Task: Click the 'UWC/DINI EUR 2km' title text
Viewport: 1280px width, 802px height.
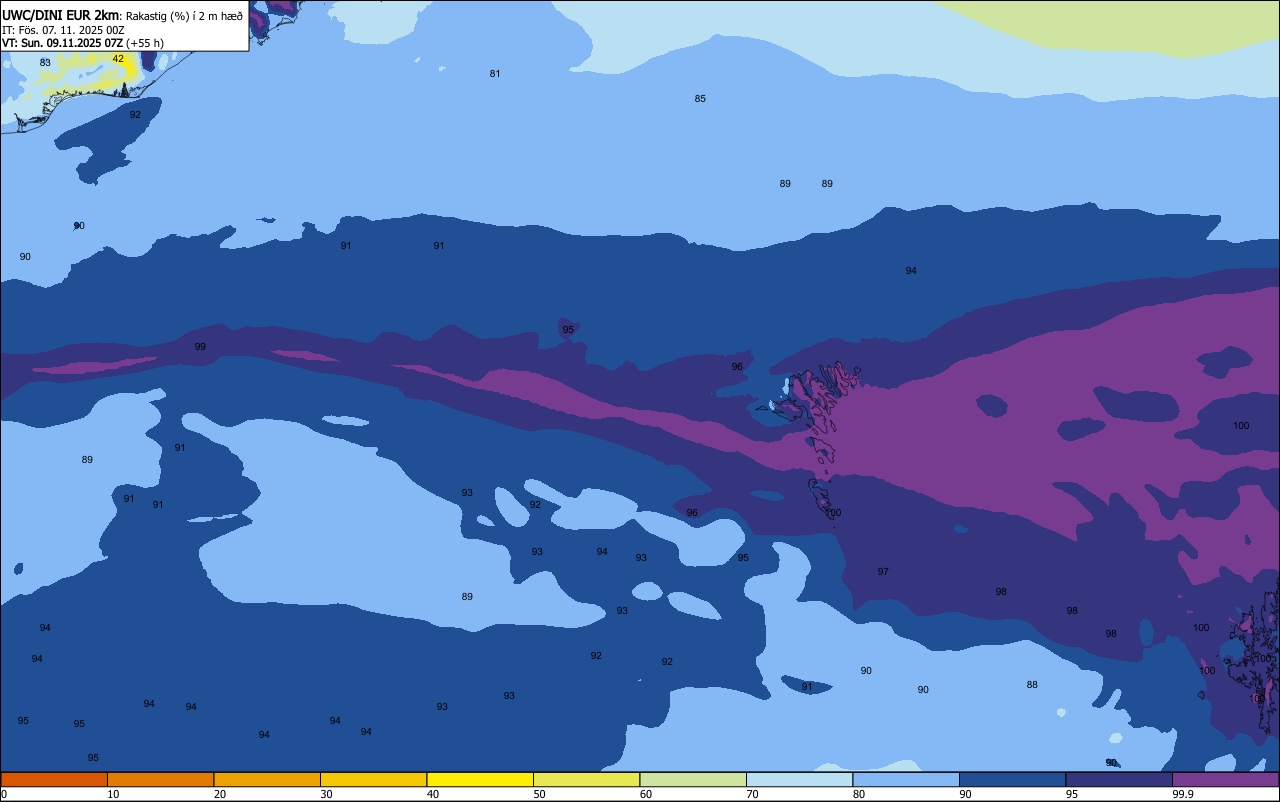Action: (x=60, y=15)
